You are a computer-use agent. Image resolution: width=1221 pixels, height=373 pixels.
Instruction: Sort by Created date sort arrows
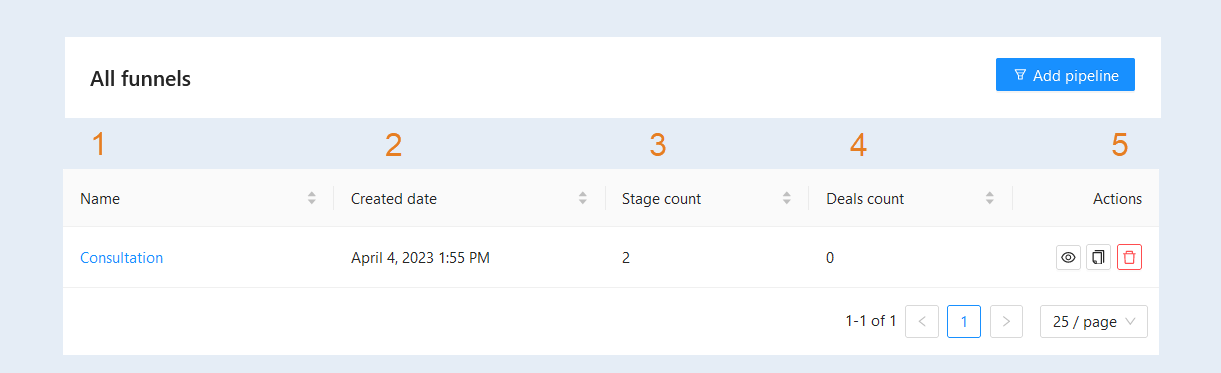pos(583,199)
